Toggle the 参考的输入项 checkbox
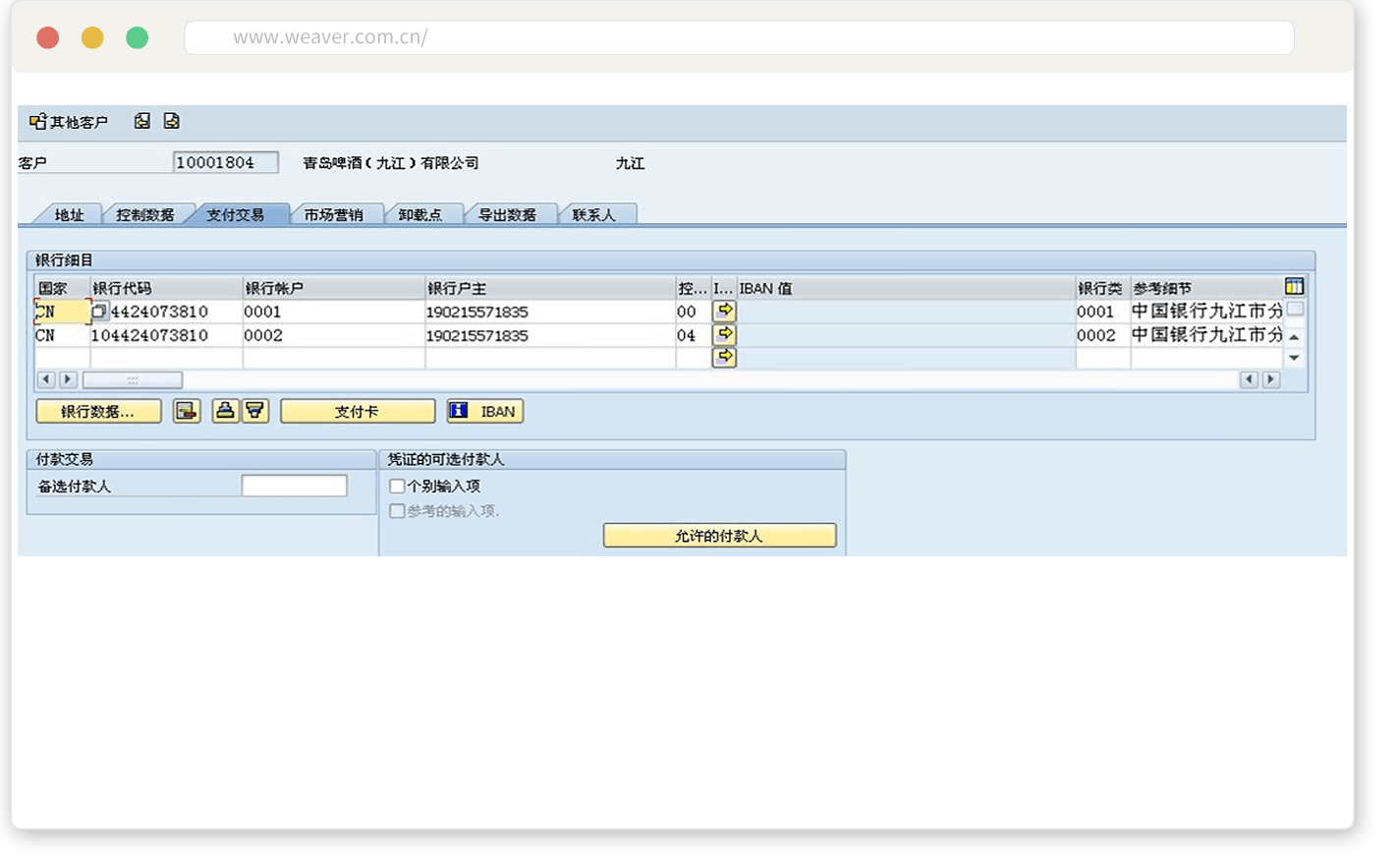Viewport: 1400px width, 860px height. (397, 511)
